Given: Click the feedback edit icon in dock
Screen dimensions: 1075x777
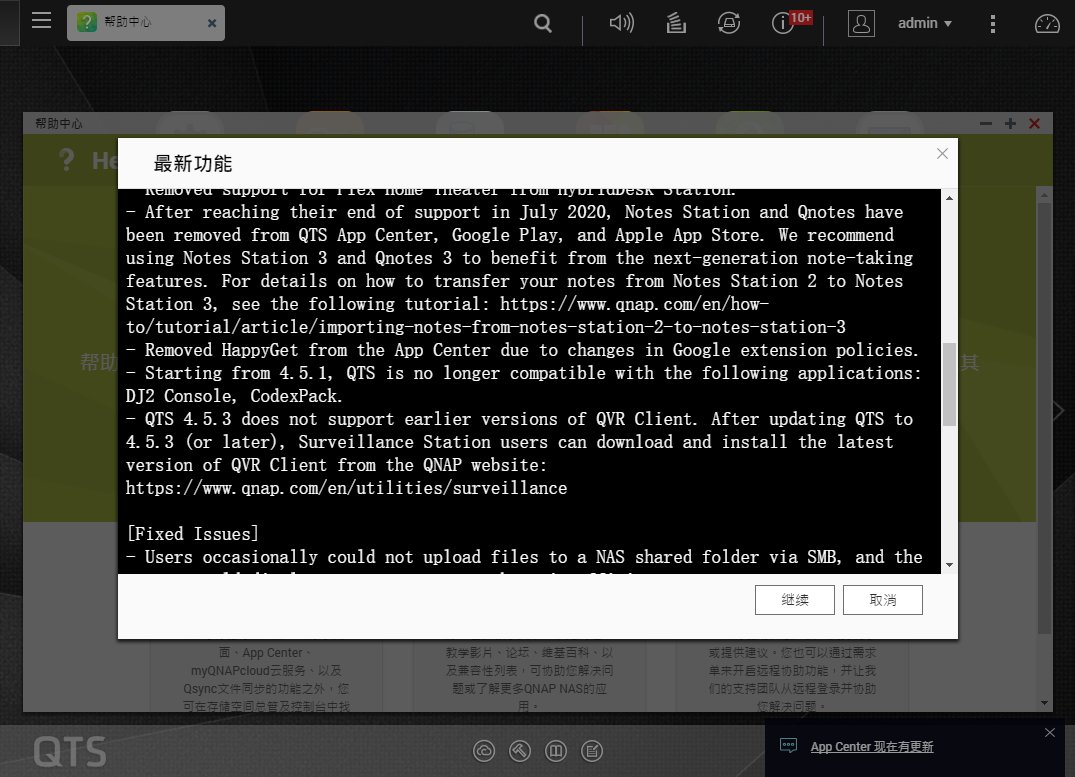Looking at the screenshot, I should (592, 751).
